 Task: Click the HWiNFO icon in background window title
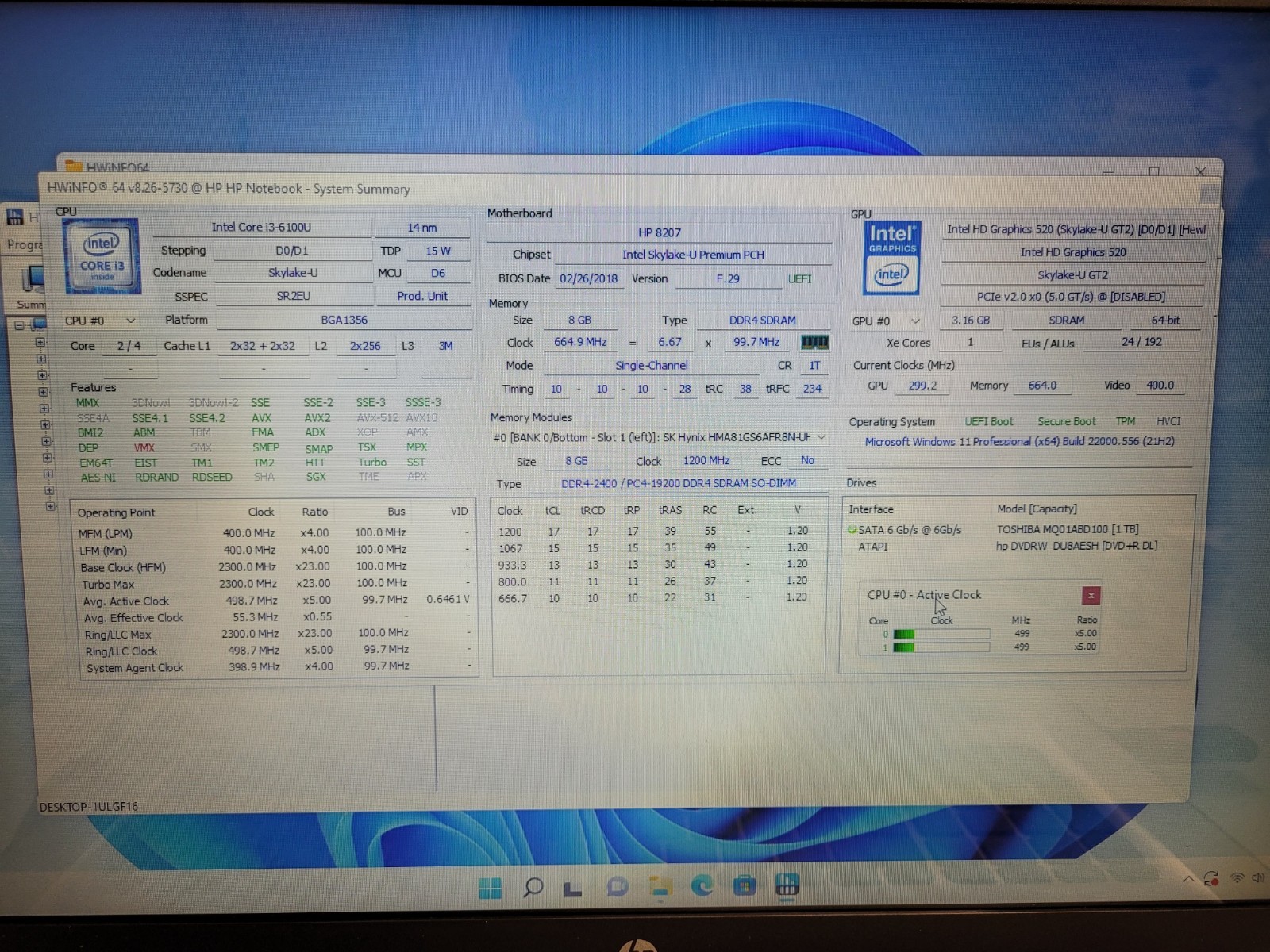[x=15, y=217]
